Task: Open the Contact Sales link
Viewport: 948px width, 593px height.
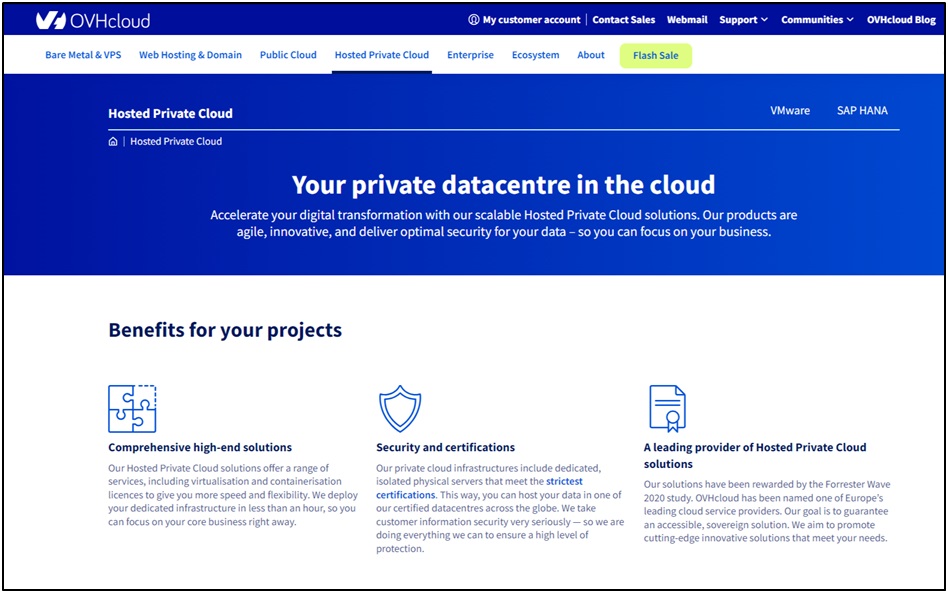Action: [624, 20]
